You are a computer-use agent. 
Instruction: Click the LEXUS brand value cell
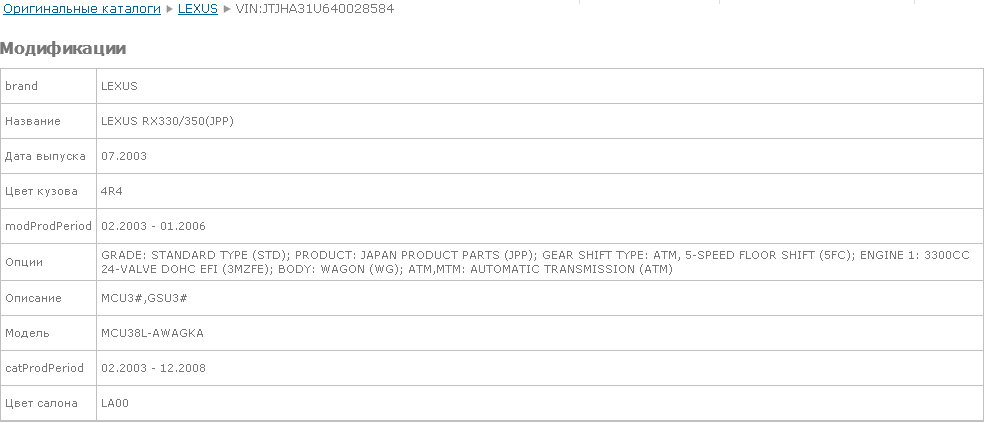pos(119,86)
